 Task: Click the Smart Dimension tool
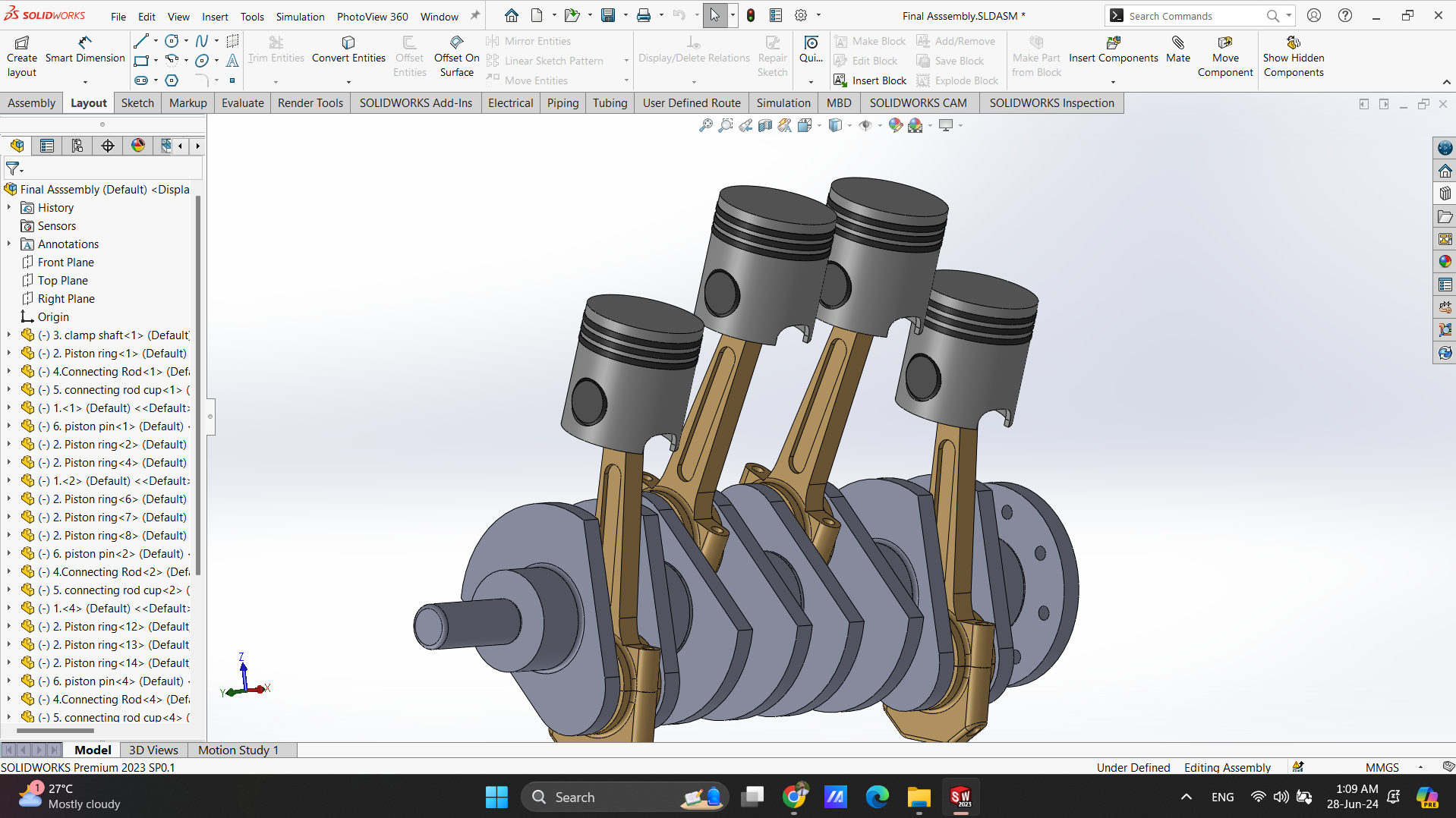point(85,50)
